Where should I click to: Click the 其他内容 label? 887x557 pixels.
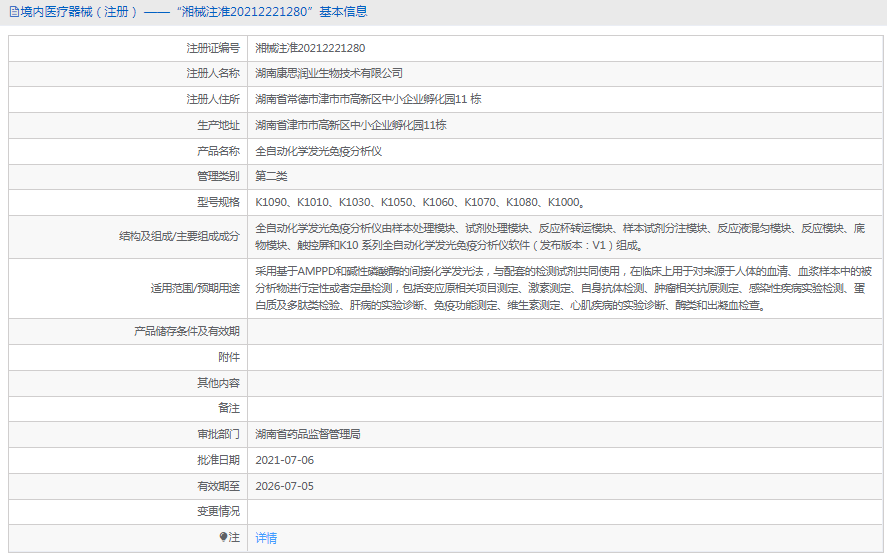(x=218, y=383)
